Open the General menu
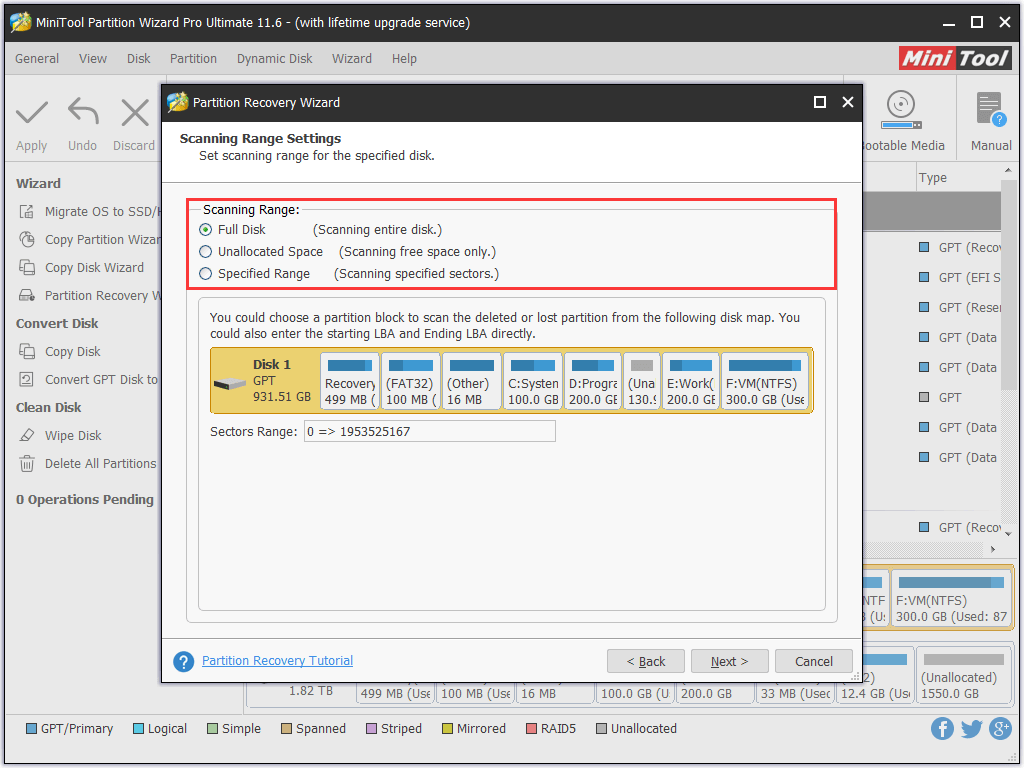This screenshot has height=768, width=1024. [x=37, y=59]
